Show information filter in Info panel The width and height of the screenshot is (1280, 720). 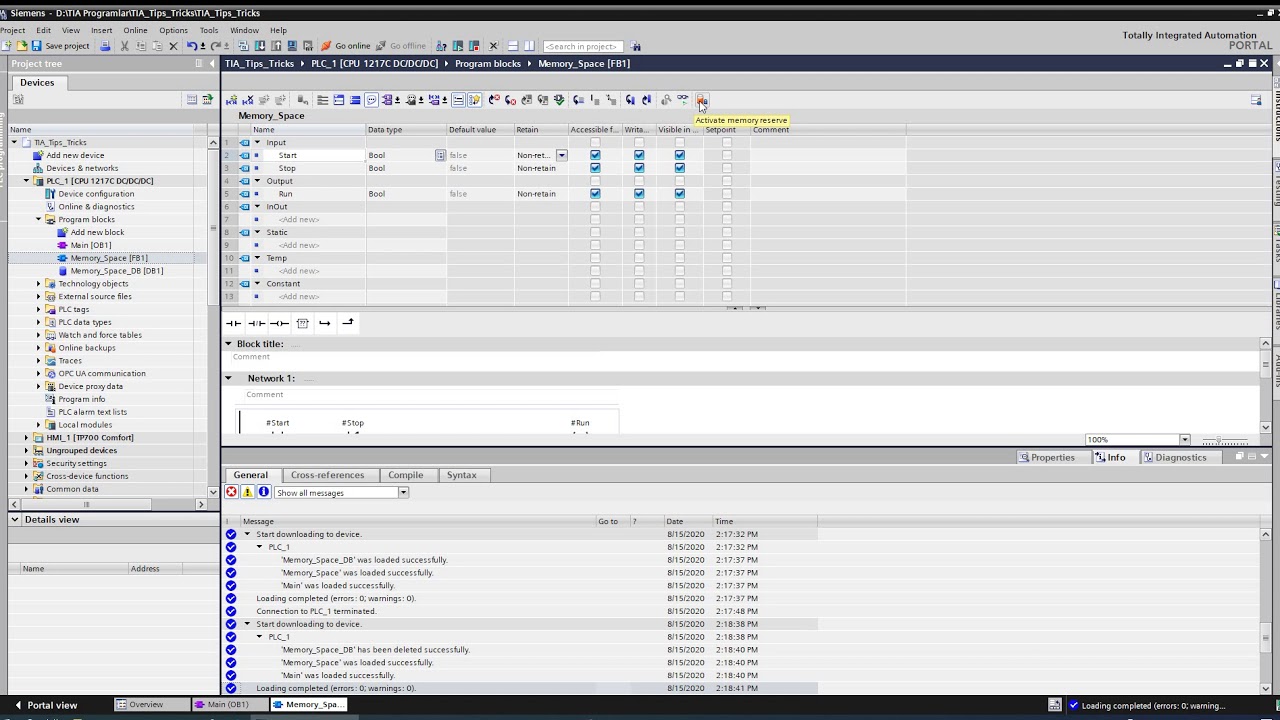point(263,492)
